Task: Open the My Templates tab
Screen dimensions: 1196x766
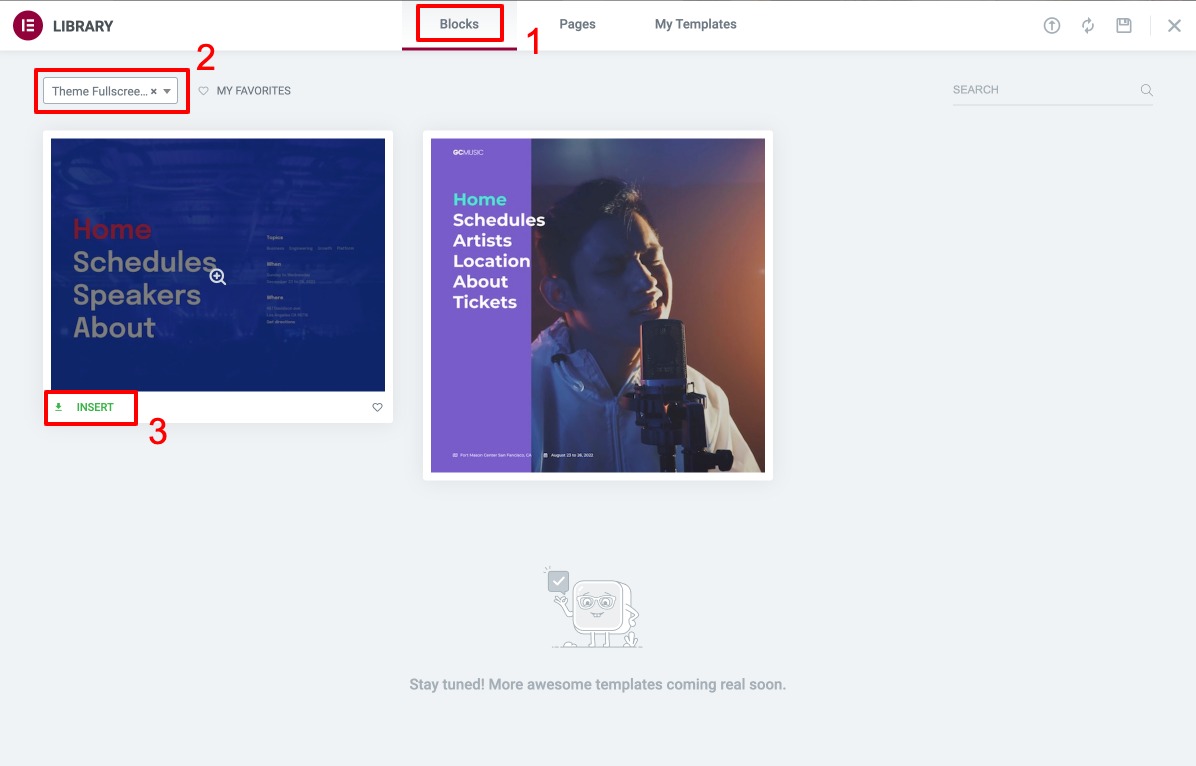Action: pos(695,24)
